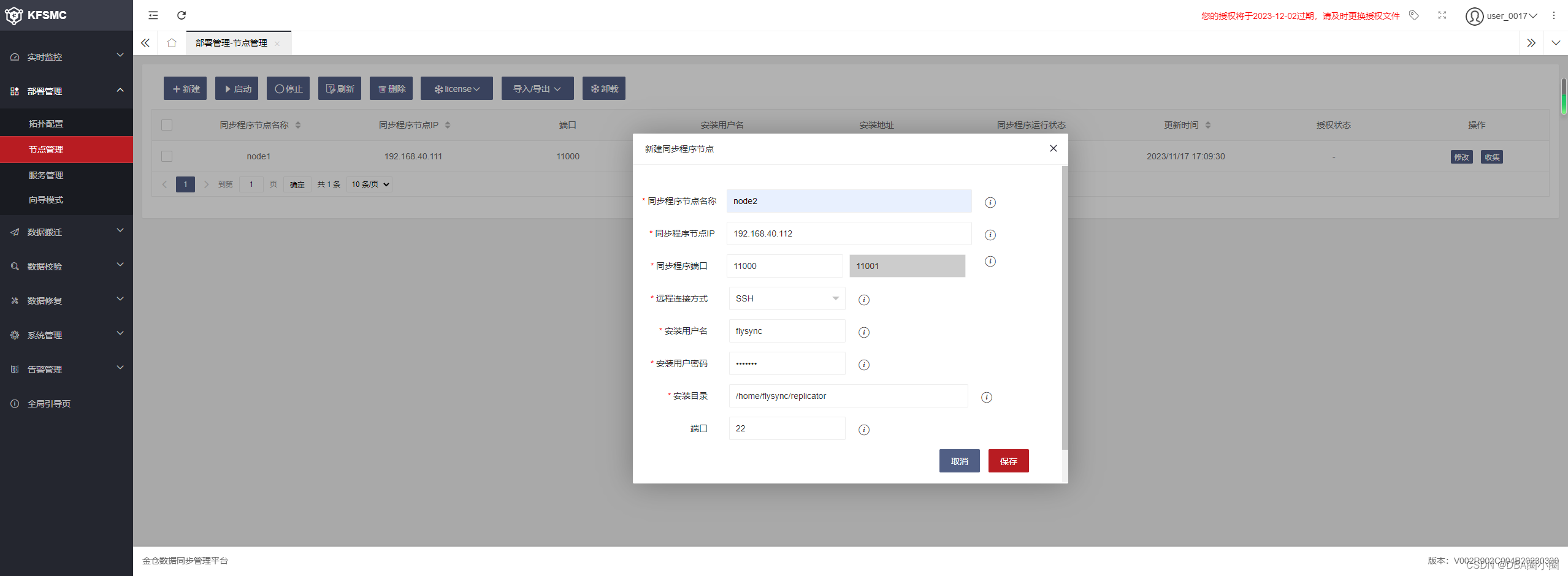The image size is (1568, 576).
Task: Collapse the sidebar menu toggle icon
Action: click(153, 15)
